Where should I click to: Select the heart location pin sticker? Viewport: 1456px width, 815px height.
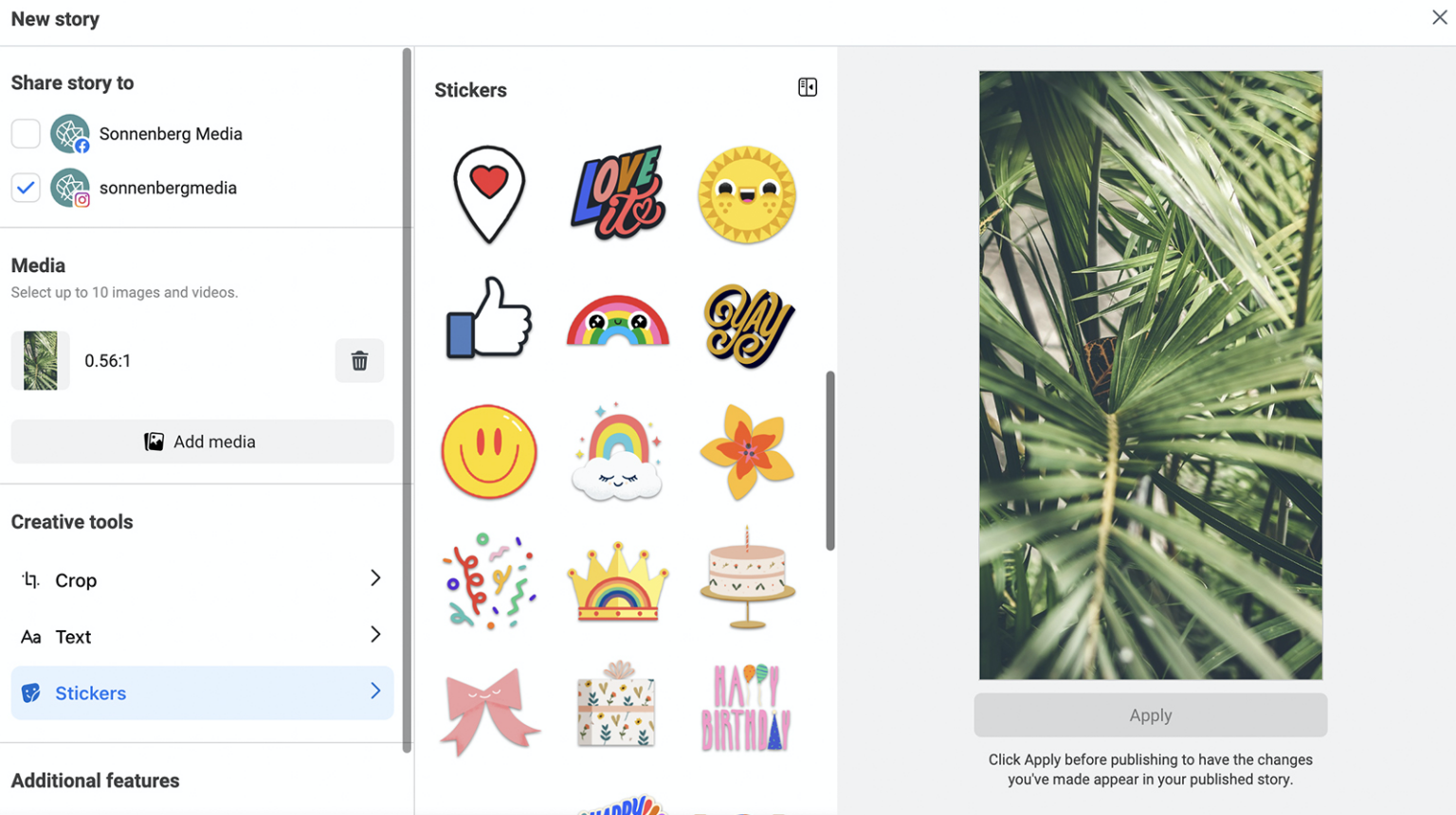click(x=489, y=194)
